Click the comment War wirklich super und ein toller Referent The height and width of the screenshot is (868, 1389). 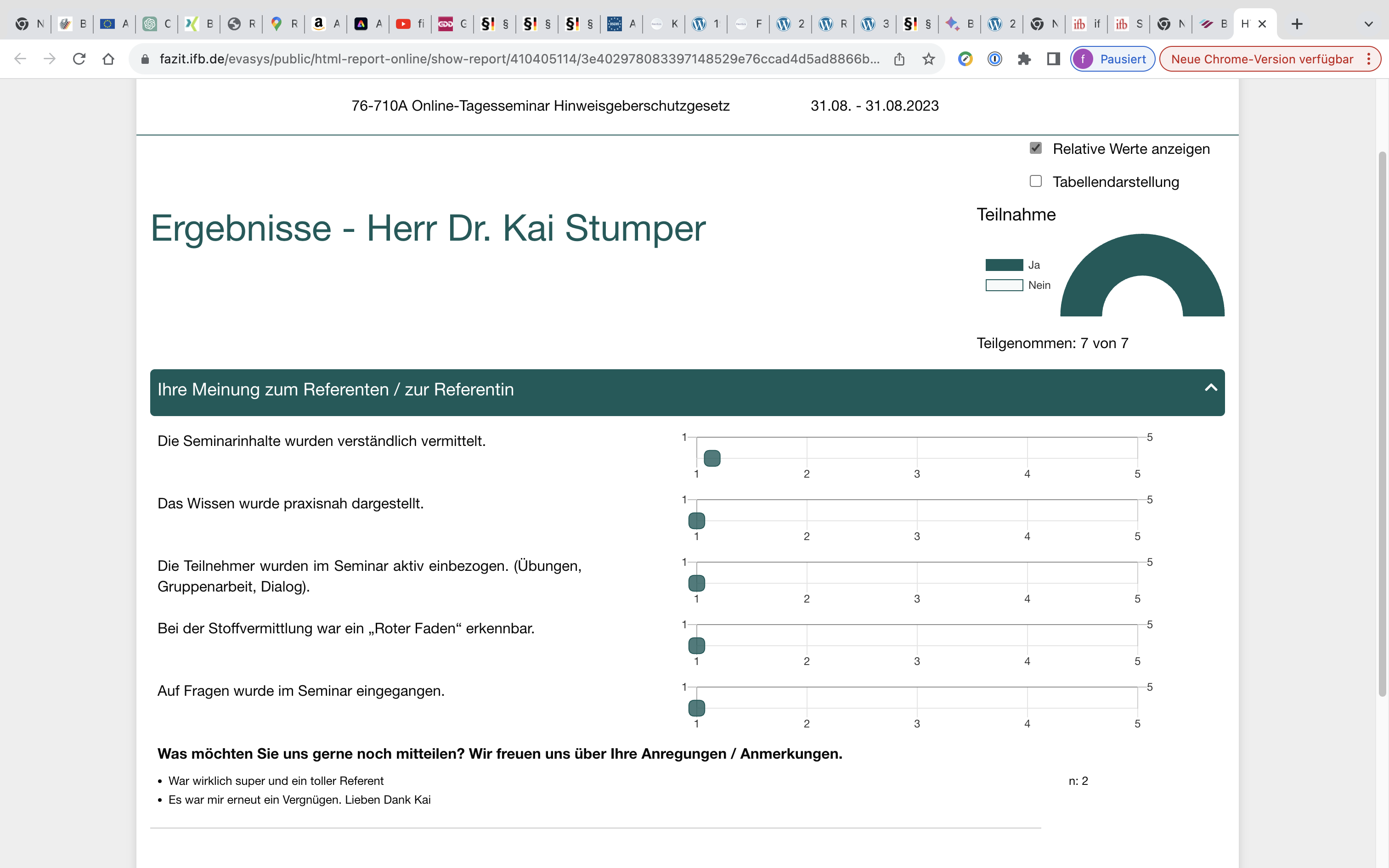tap(276, 781)
